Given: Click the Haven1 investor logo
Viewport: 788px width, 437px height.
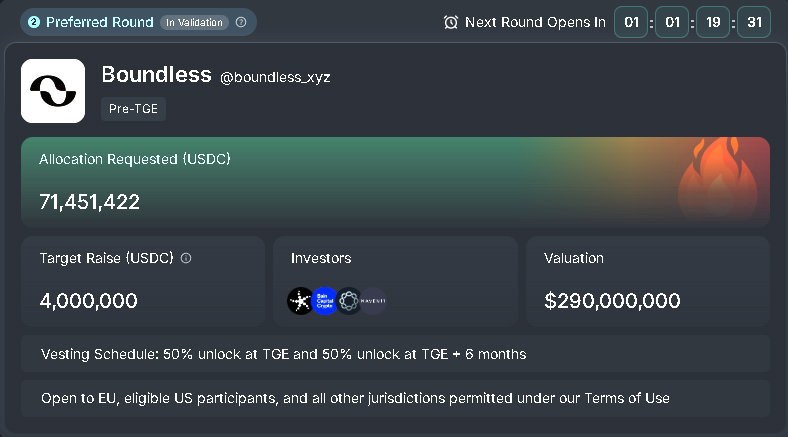Looking at the screenshot, I should pyautogui.click(x=373, y=301).
